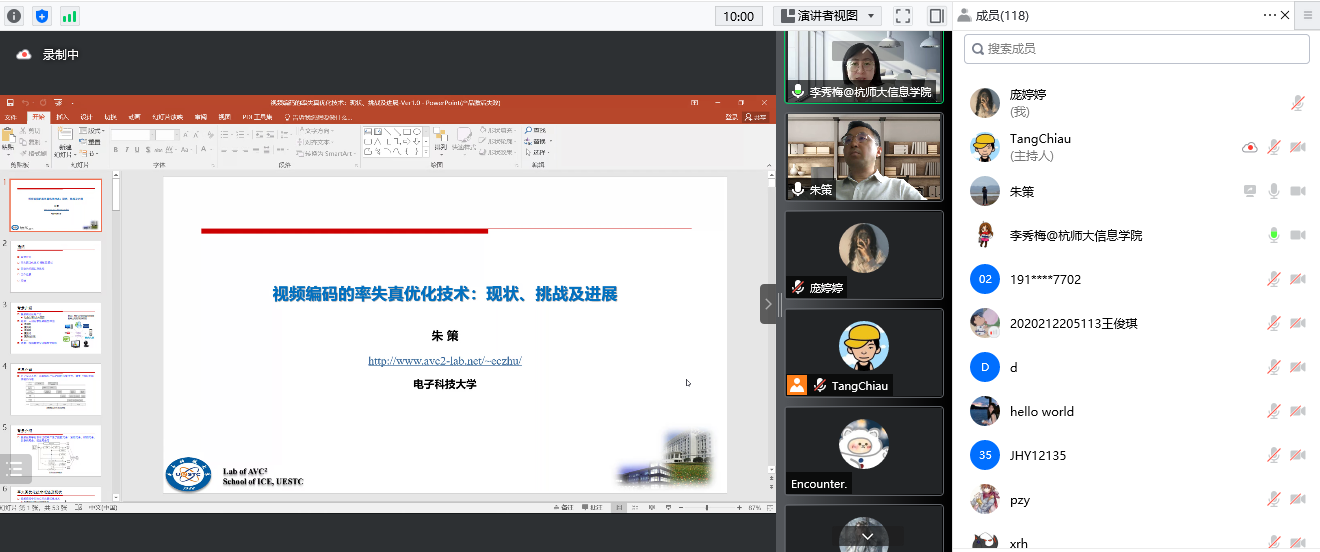This screenshot has height=552, width=1320.
Task: Collapse the video sidebar with the chevron handle
Action: point(768,304)
